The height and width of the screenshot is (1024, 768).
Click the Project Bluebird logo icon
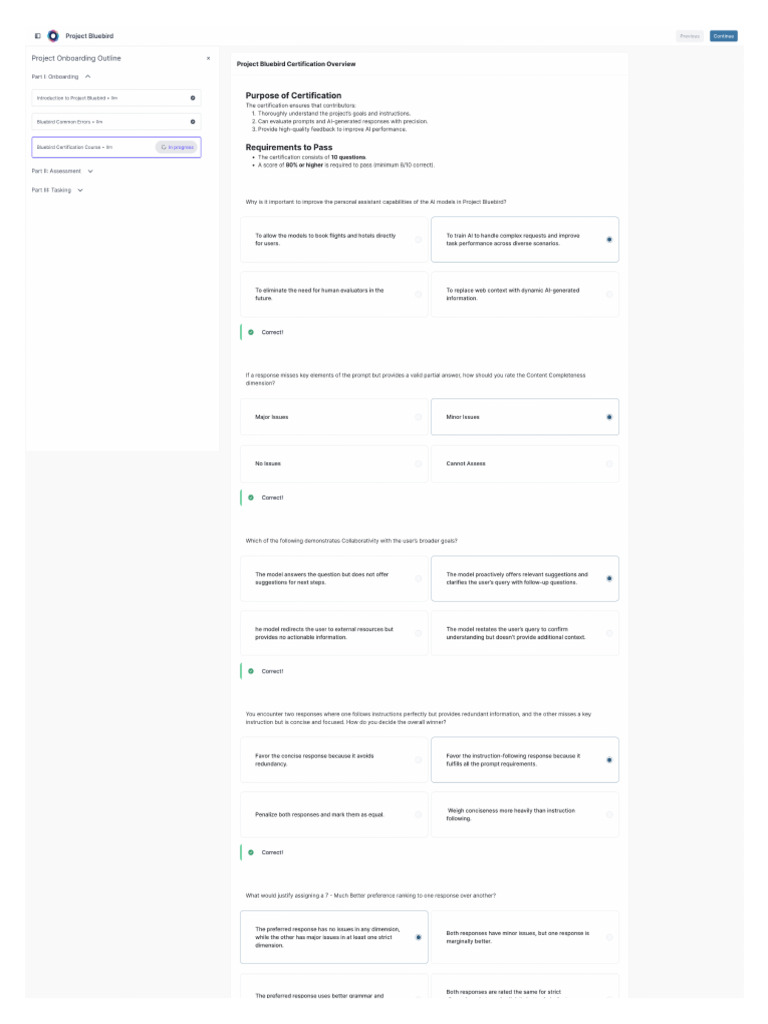tap(53, 36)
